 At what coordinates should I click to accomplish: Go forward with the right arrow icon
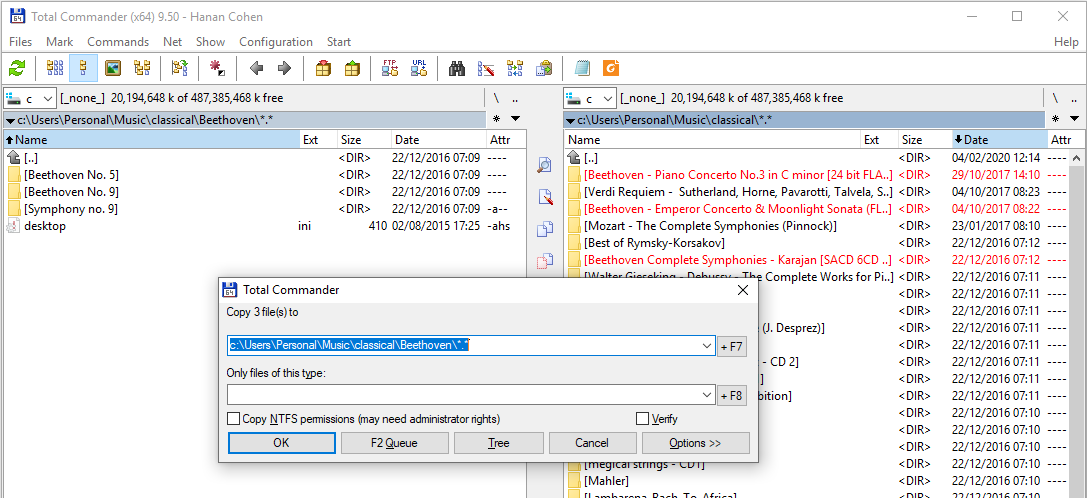tap(284, 68)
